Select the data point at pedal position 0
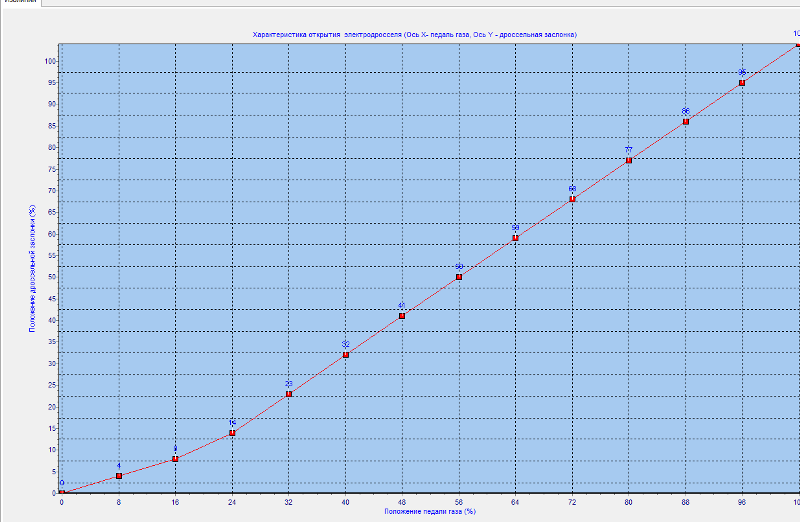The width and height of the screenshot is (800, 522). pyautogui.click(x=62, y=492)
